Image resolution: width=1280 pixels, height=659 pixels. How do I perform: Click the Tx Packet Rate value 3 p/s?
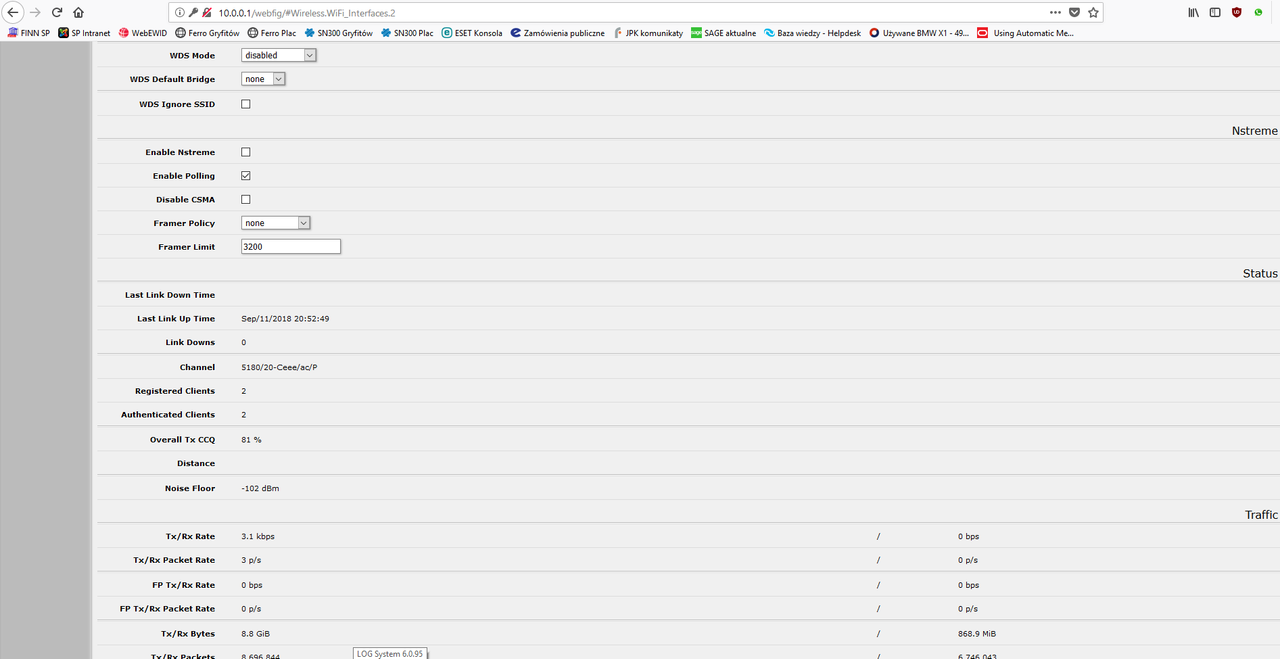pyautogui.click(x=251, y=560)
